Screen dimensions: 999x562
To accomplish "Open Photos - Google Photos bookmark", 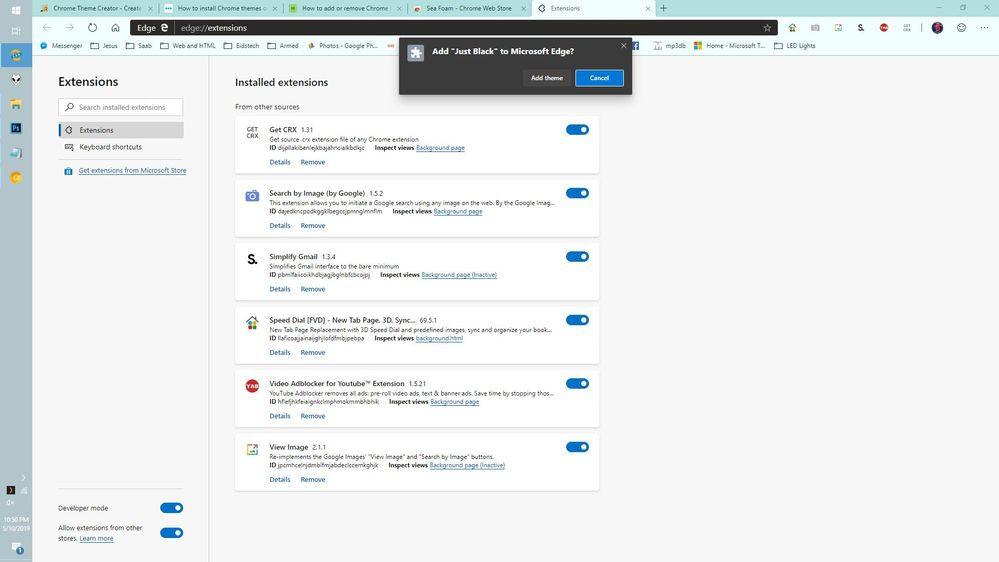I will 343,46.
